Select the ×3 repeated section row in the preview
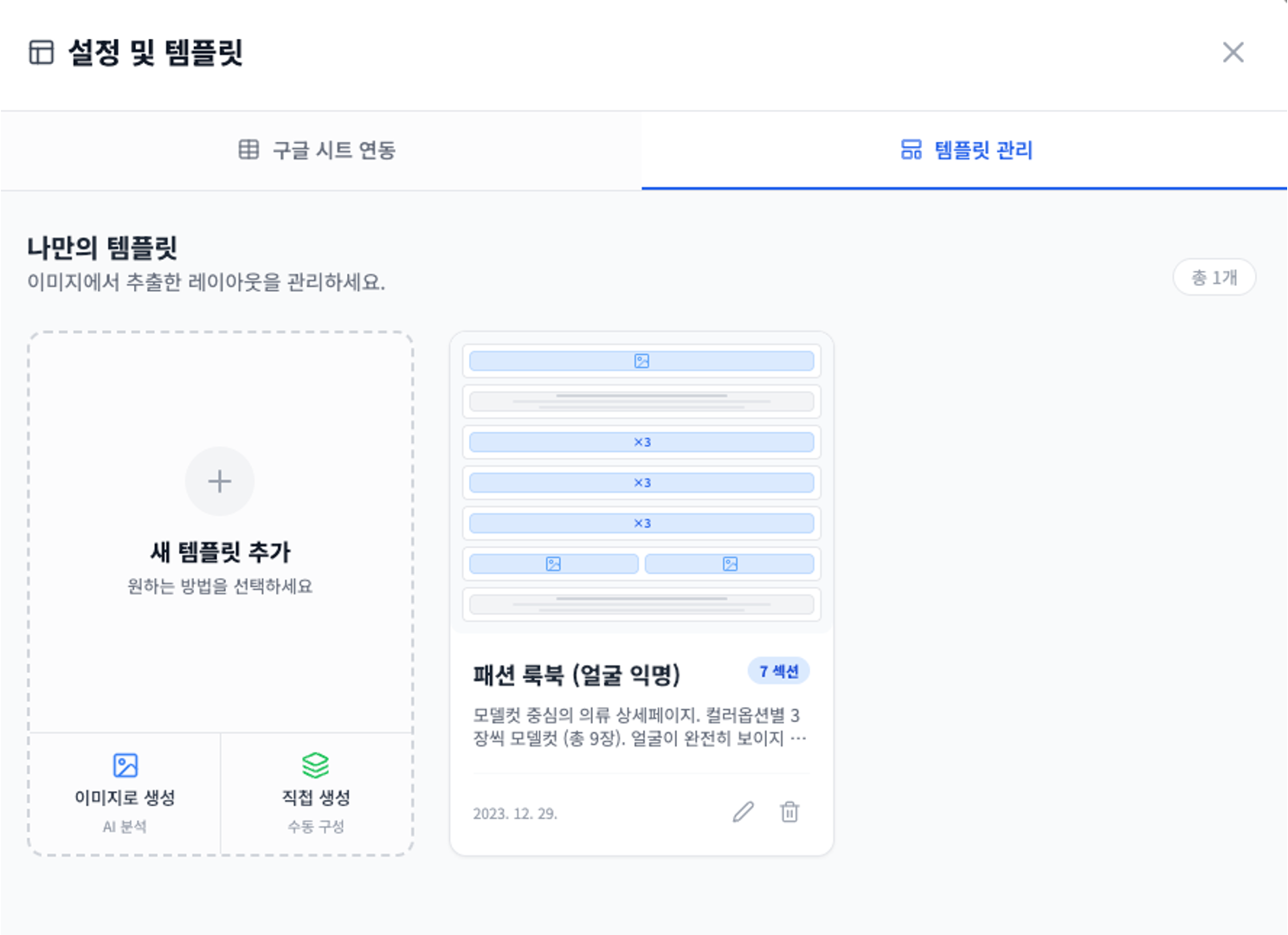This screenshot has width=1288, height=935. coord(641,442)
